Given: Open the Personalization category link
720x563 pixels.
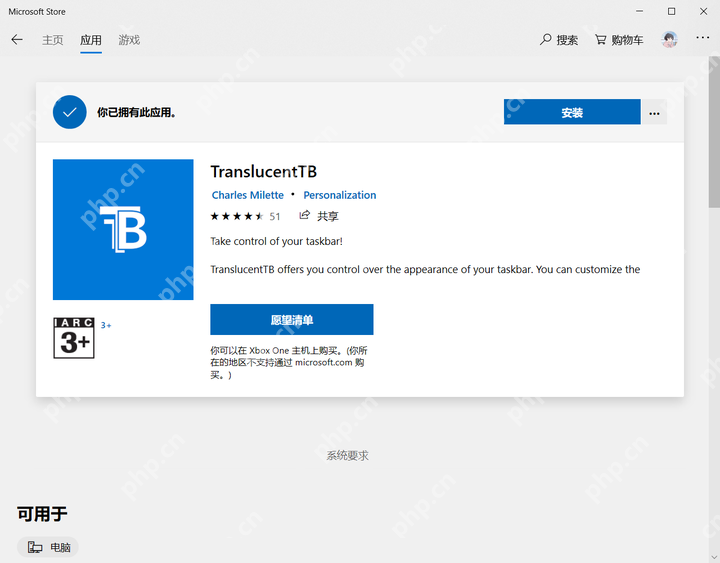Looking at the screenshot, I should (x=340, y=195).
